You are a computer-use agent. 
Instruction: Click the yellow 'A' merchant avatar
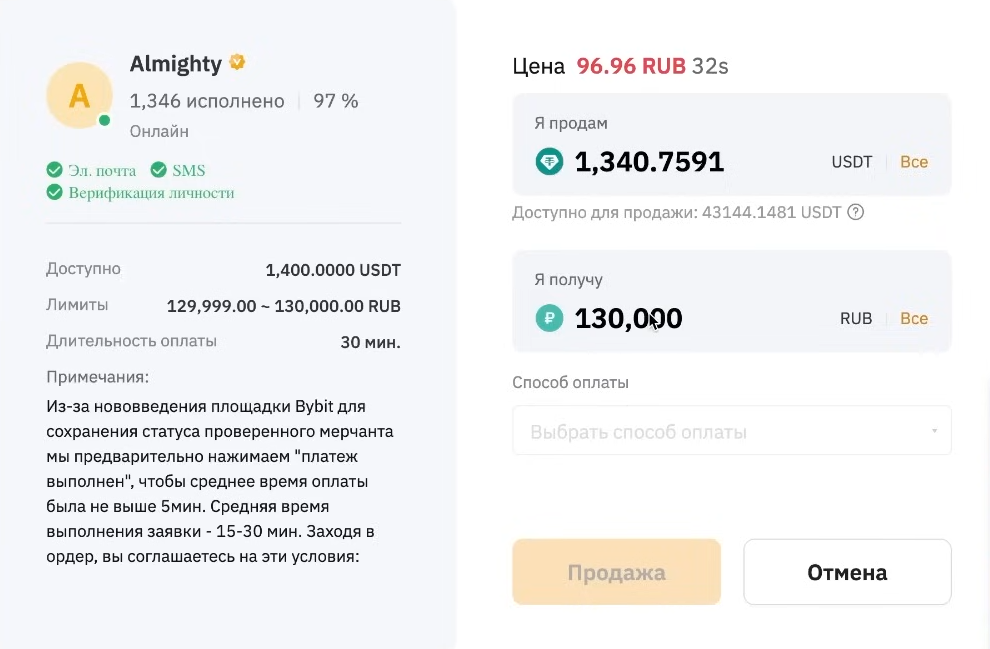coord(80,96)
